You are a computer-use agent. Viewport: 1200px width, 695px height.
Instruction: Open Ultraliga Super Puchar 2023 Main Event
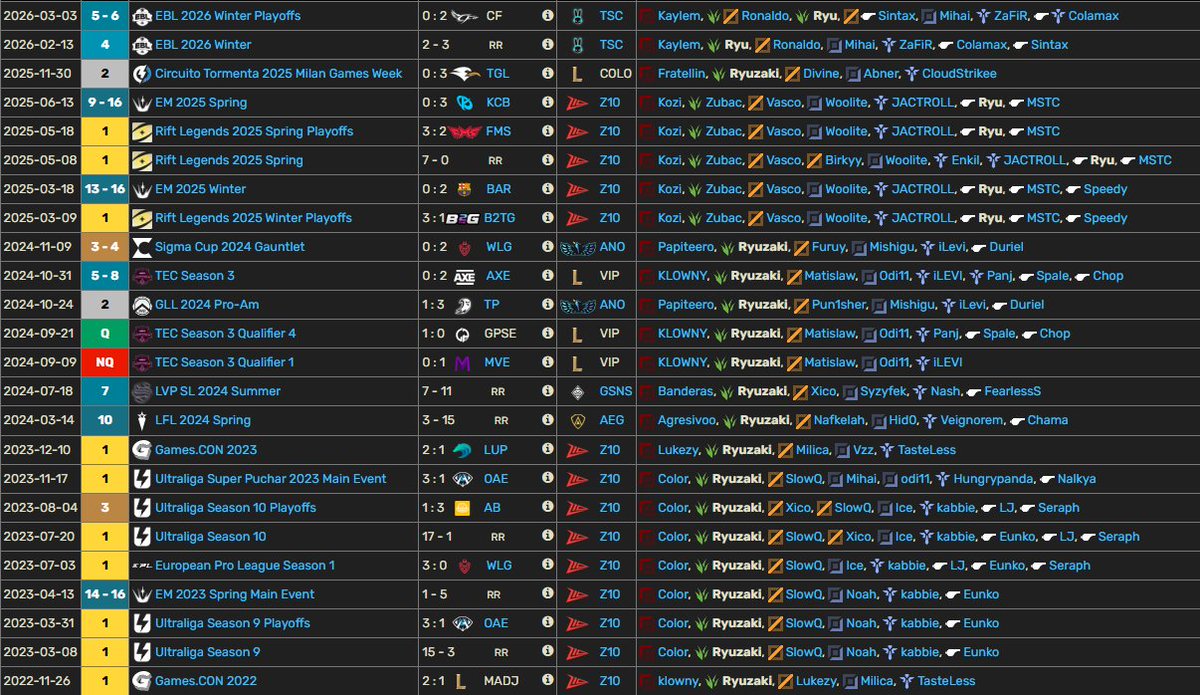coord(271,479)
